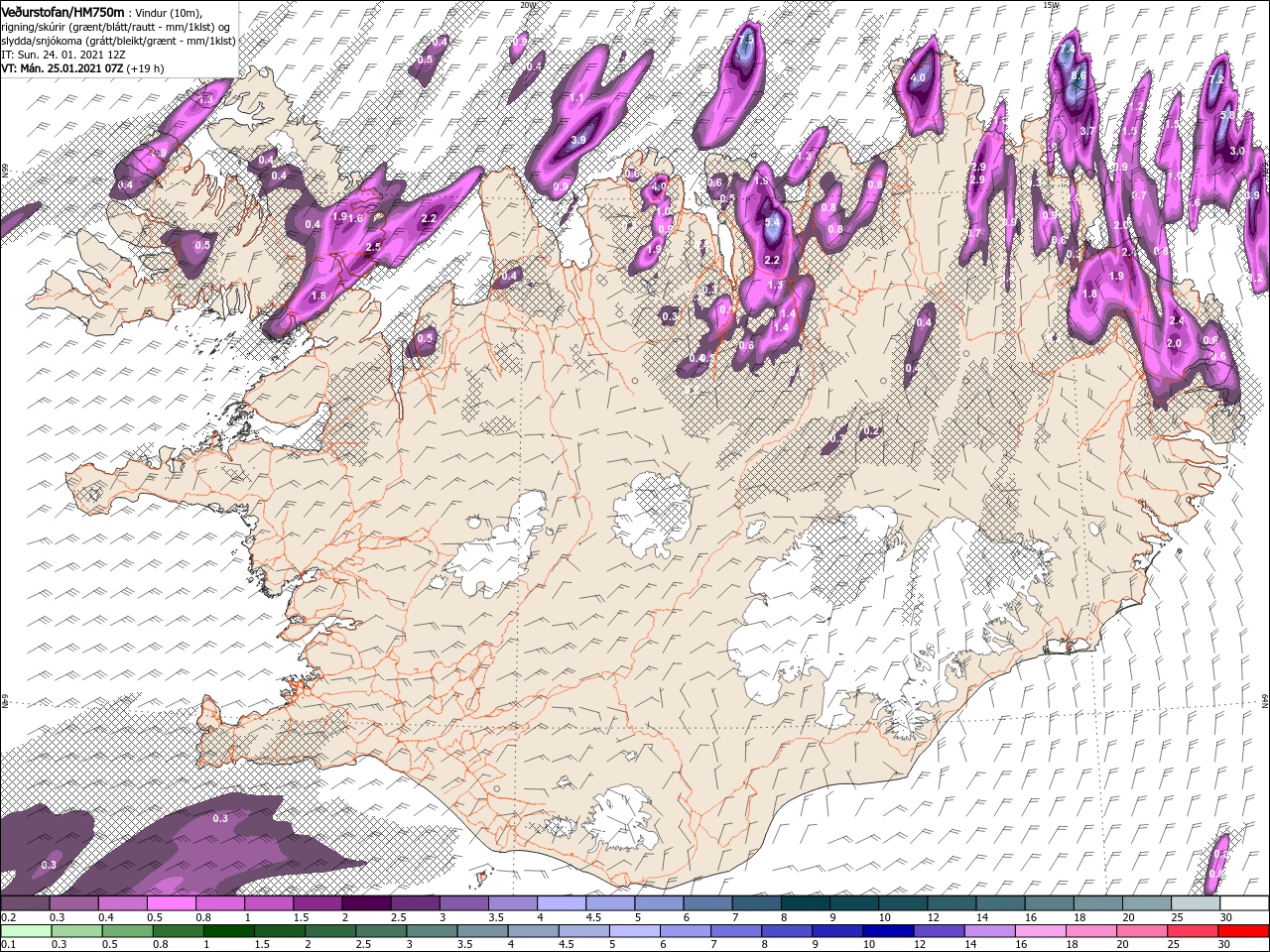The width and height of the screenshot is (1270, 952).
Task: Click the 20W longitude label at the top
Action: point(528,5)
